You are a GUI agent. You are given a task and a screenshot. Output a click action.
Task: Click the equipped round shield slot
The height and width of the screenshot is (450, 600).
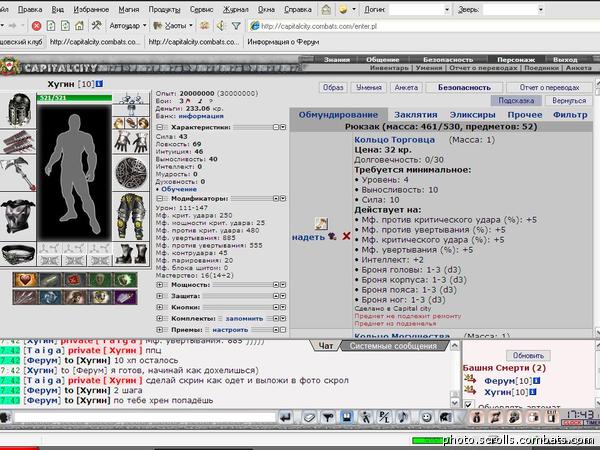131,173
